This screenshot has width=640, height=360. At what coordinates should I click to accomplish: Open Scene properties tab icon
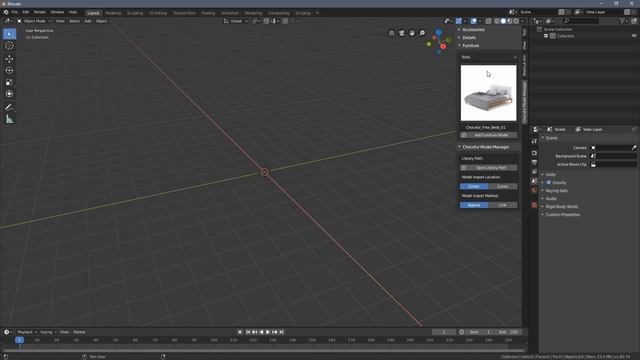[x=534, y=181]
